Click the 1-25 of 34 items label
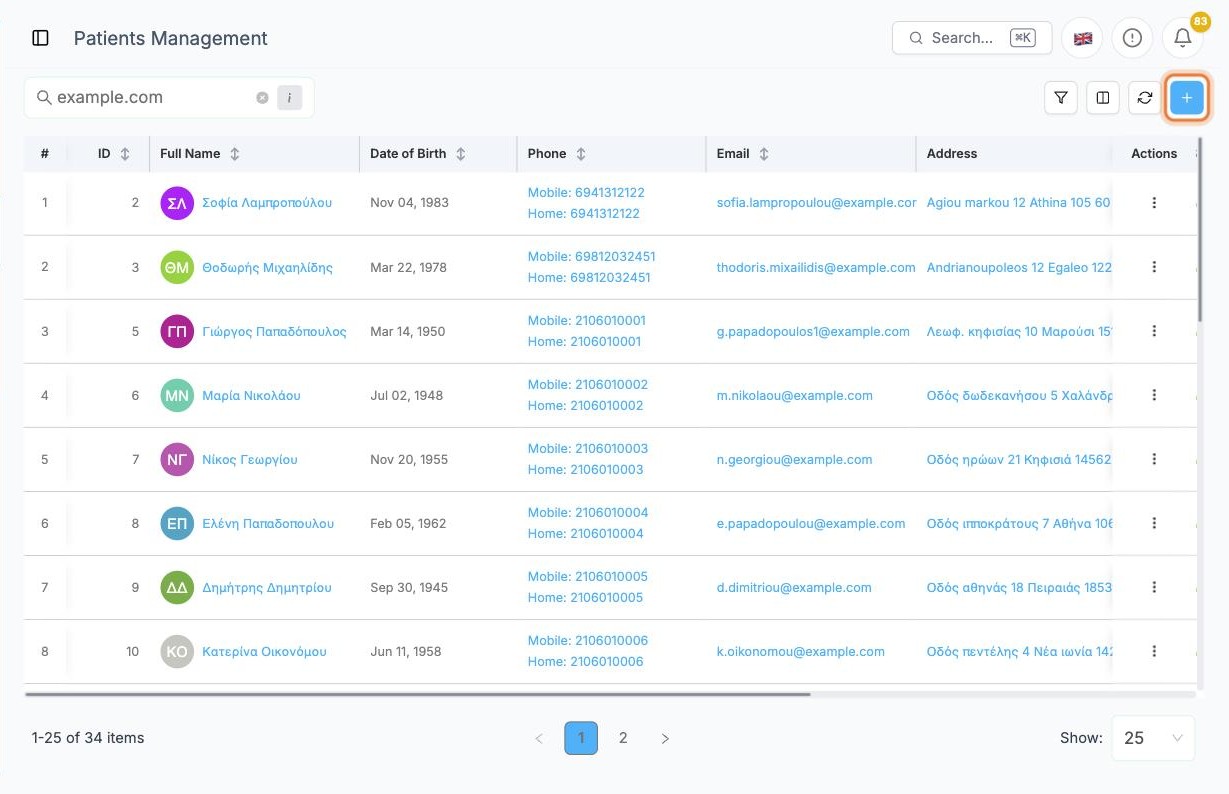 pyautogui.click(x=88, y=738)
